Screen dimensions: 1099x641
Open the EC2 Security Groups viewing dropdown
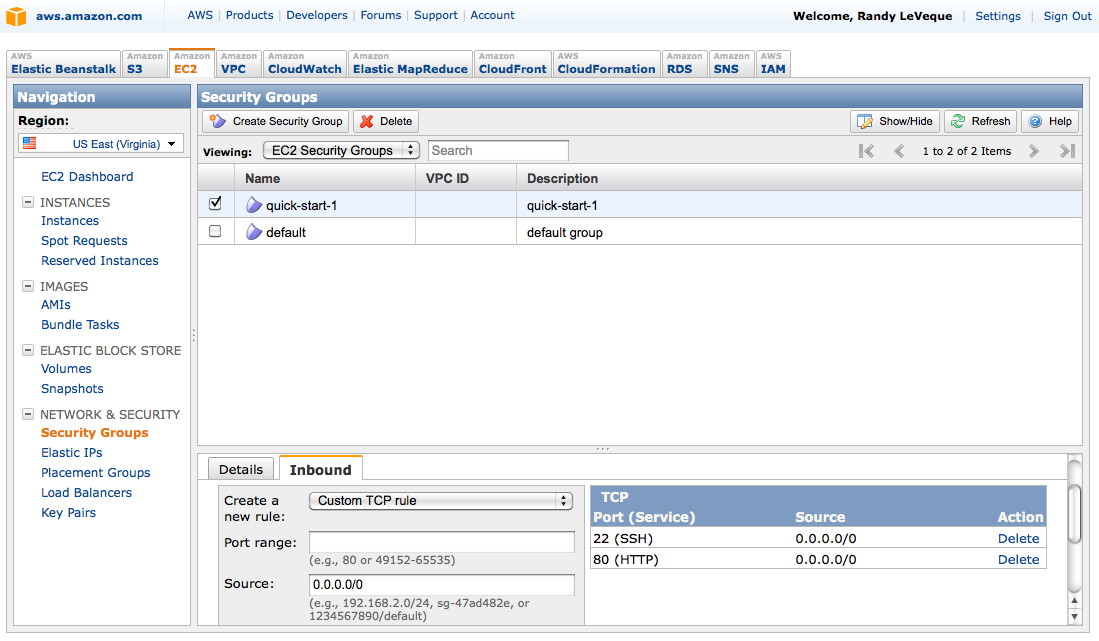tap(341, 150)
